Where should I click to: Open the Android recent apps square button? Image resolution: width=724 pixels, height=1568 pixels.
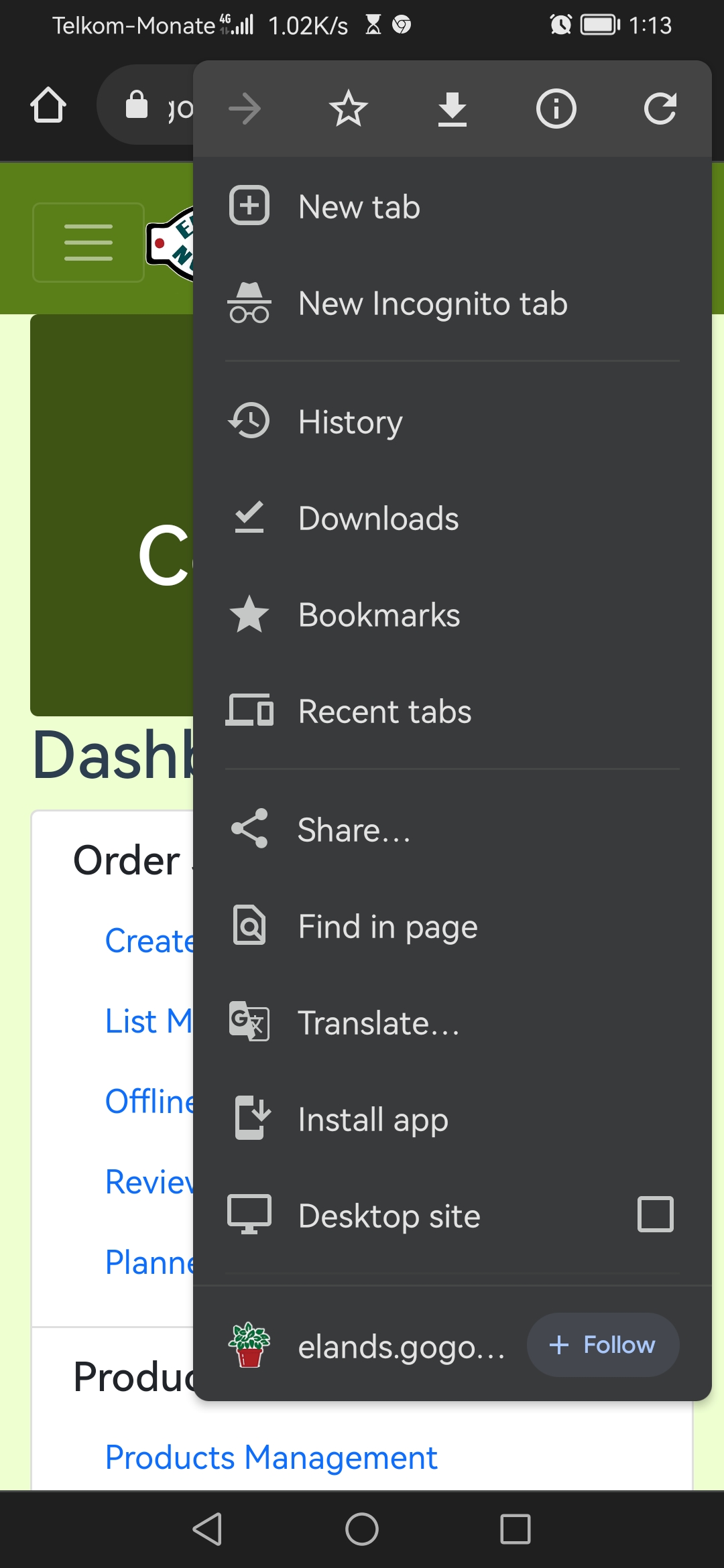tap(515, 1529)
